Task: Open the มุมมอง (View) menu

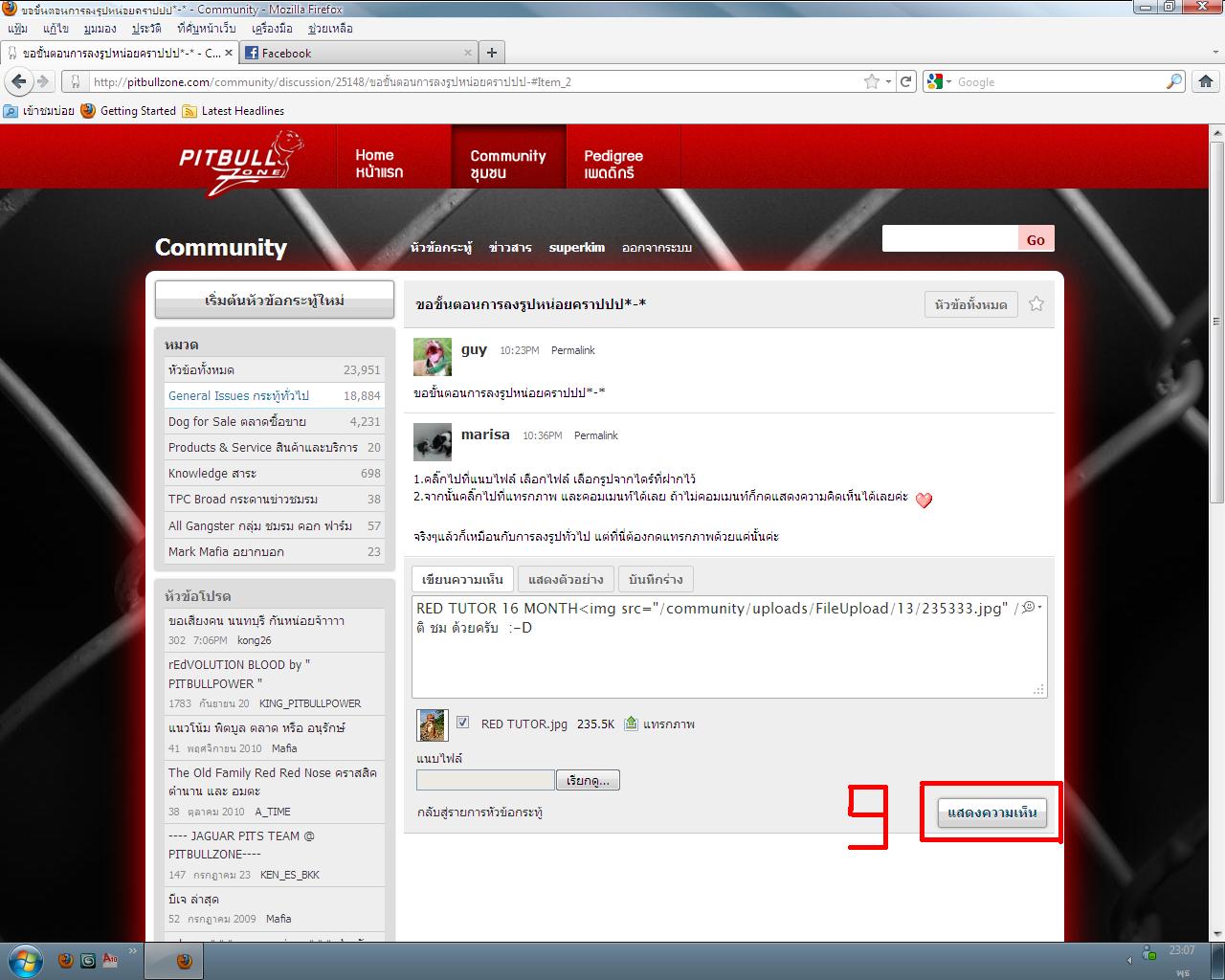Action: 100,29
